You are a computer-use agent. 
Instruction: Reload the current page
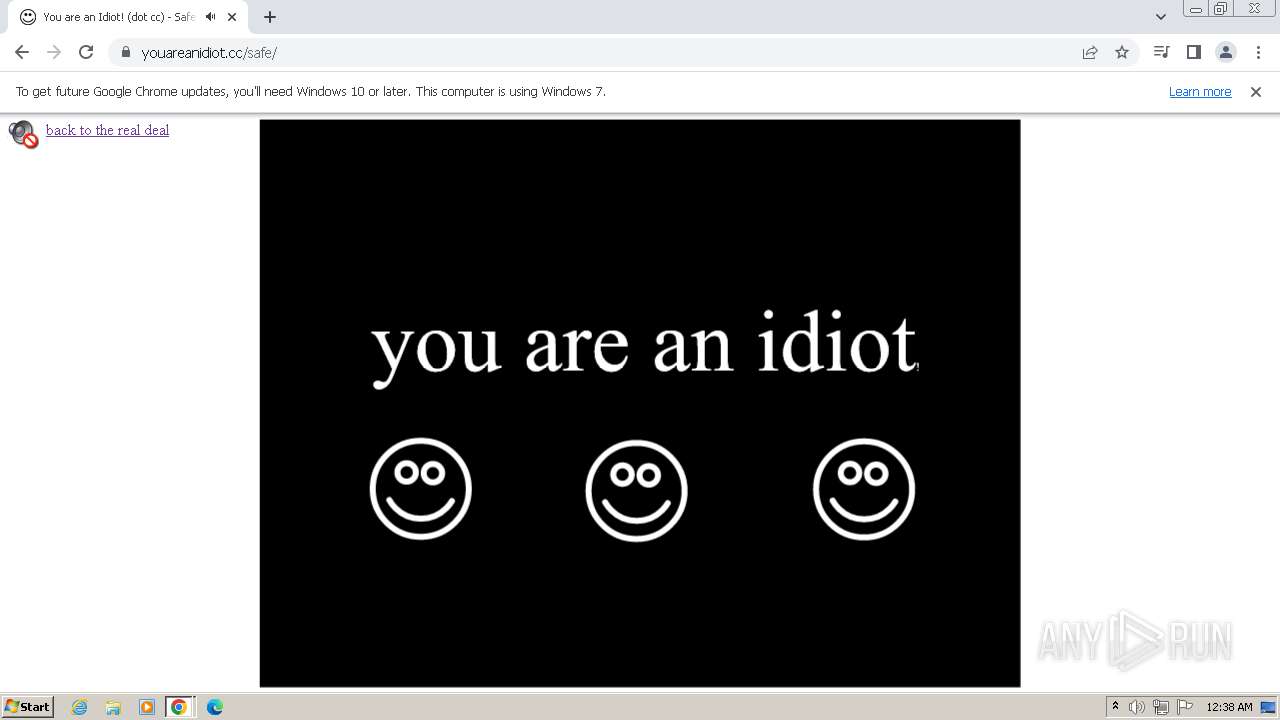[86, 52]
